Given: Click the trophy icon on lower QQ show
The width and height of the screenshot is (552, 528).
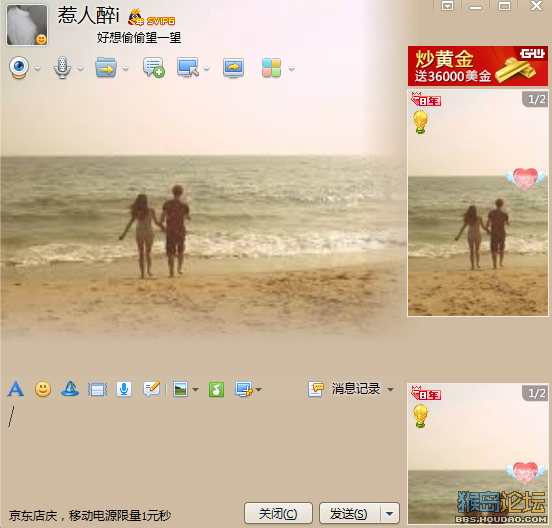Looking at the screenshot, I should tap(420, 416).
